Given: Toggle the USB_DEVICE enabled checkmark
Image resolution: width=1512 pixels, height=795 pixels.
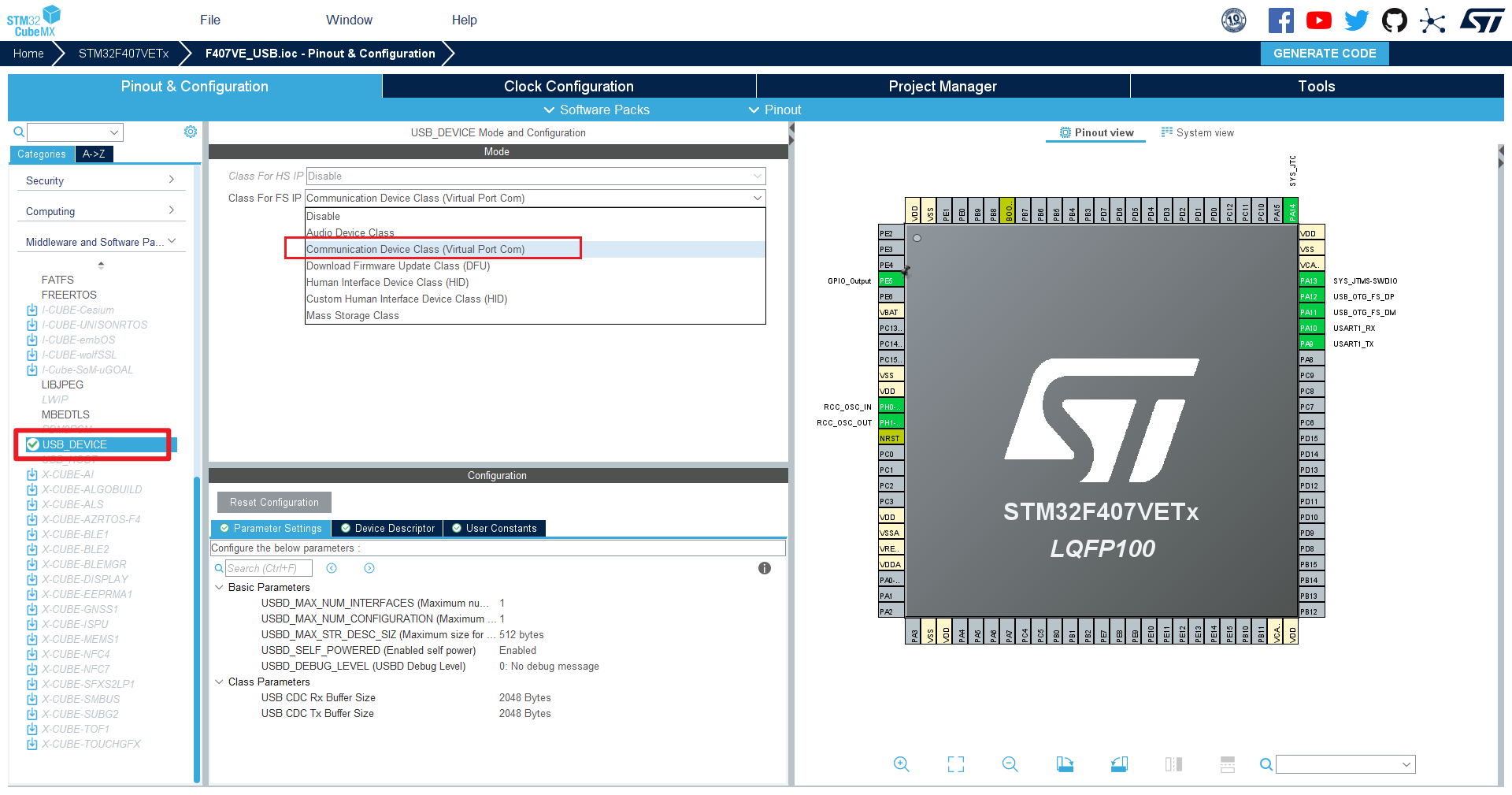Looking at the screenshot, I should 33,444.
